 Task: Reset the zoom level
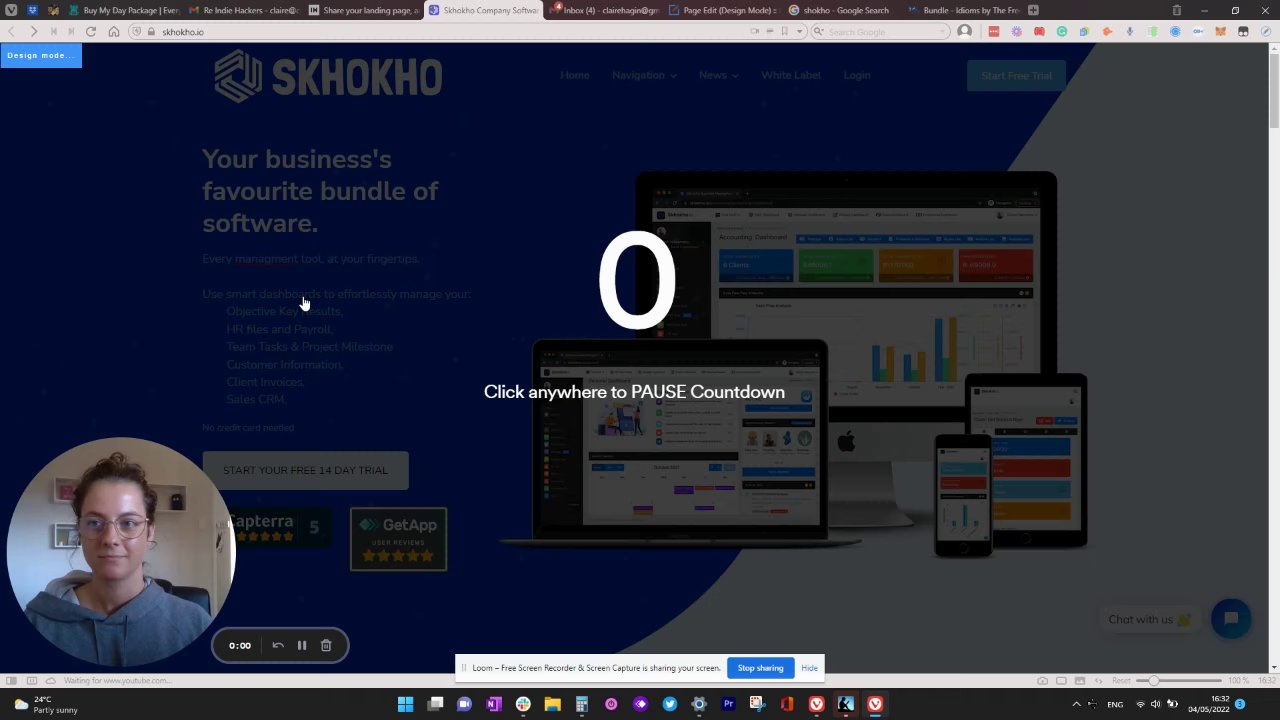1121,681
